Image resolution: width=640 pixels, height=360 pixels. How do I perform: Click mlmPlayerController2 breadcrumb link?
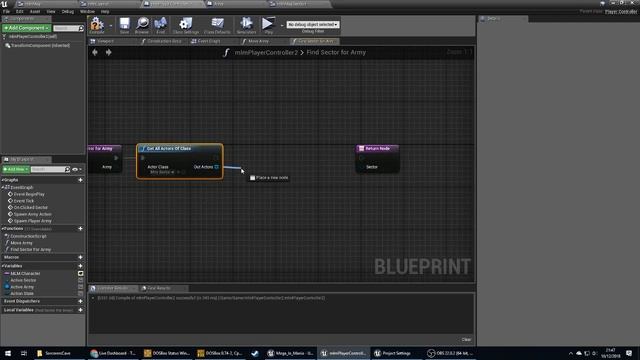pos(266,52)
